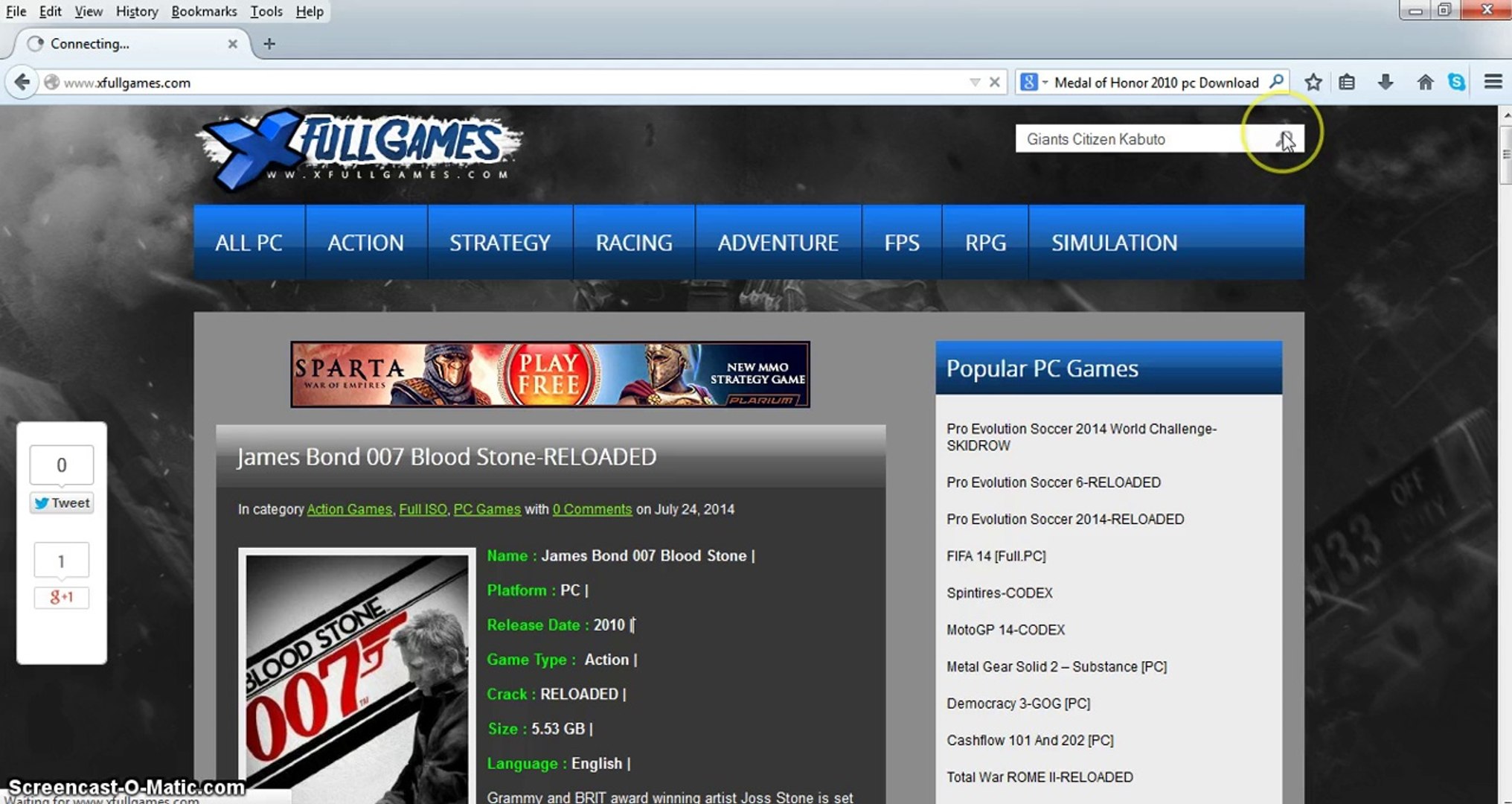Viewport: 1512px width, 804px height.
Task: Open the ALL PC category
Action: (x=249, y=243)
